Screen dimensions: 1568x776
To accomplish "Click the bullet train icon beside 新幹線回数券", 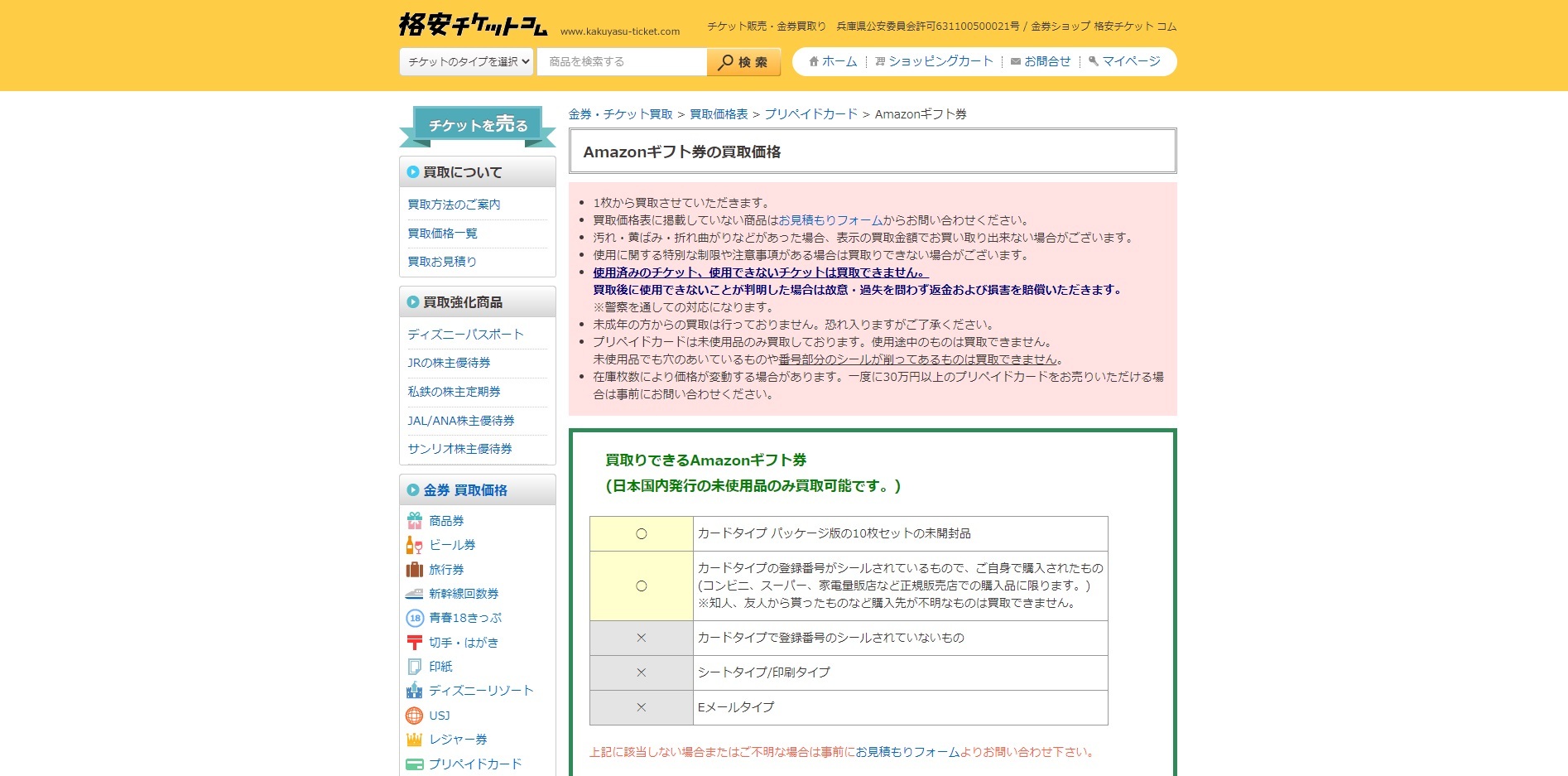I will point(415,594).
